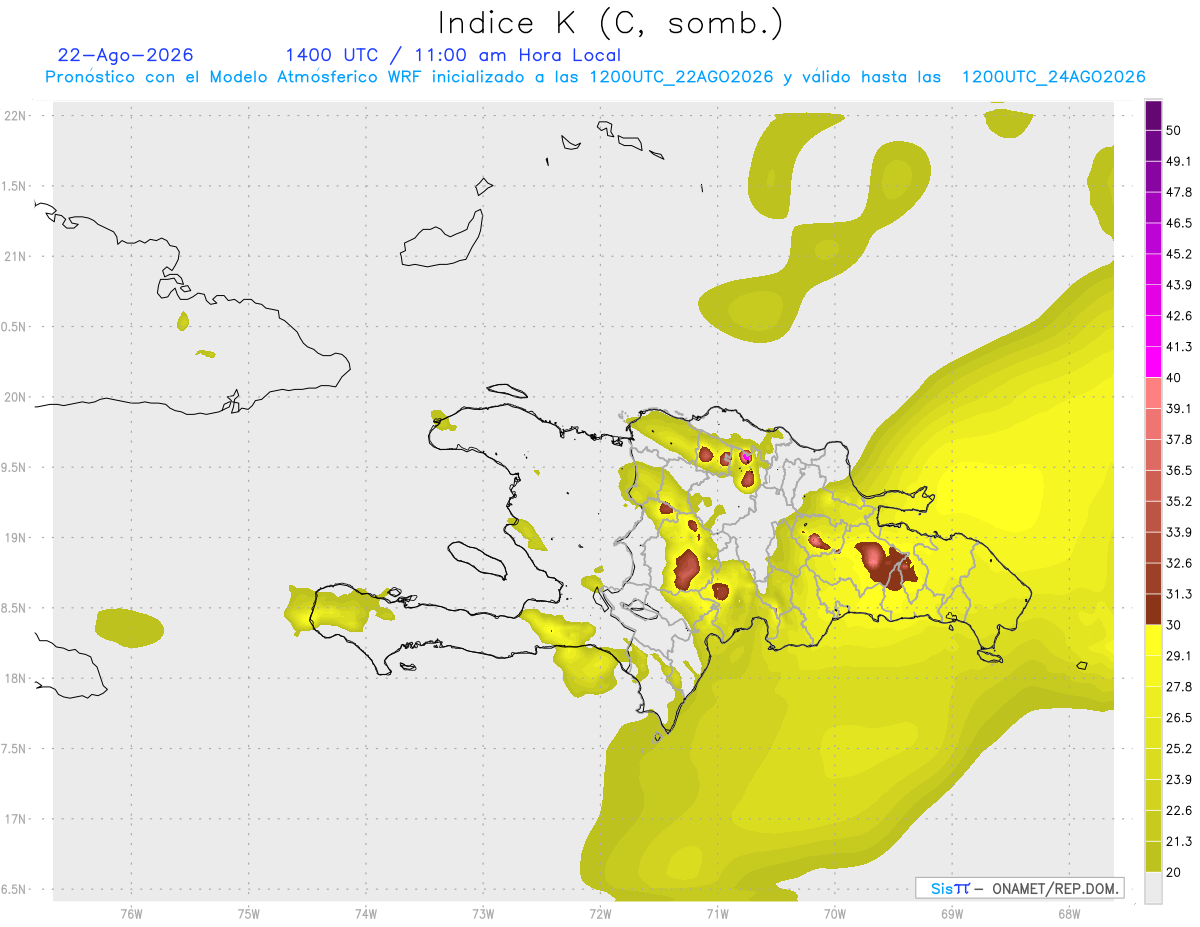The width and height of the screenshot is (1200, 927).
Task: Click the longitude label '69W'
Action: (x=952, y=914)
